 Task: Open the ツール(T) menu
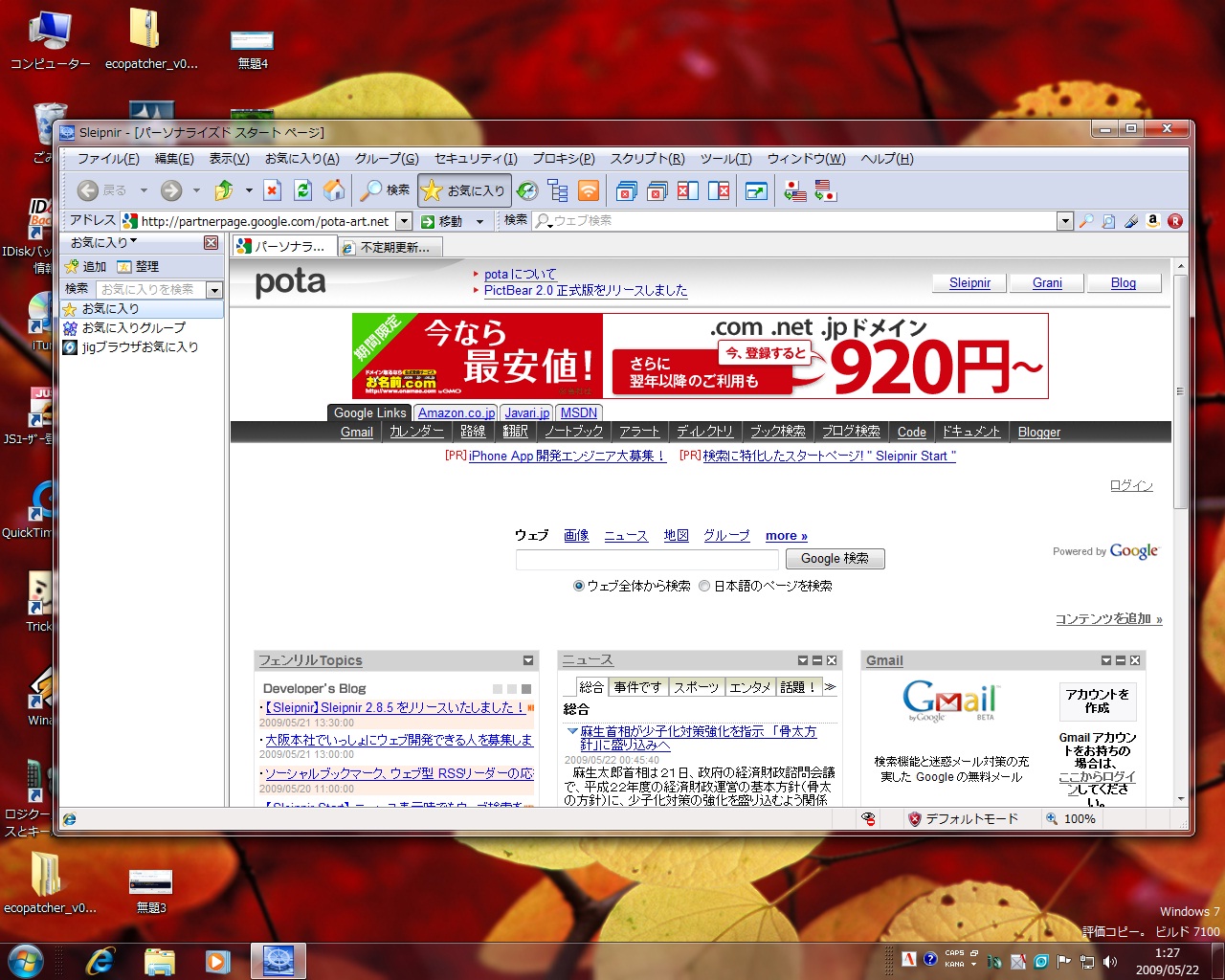coord(726,159)
